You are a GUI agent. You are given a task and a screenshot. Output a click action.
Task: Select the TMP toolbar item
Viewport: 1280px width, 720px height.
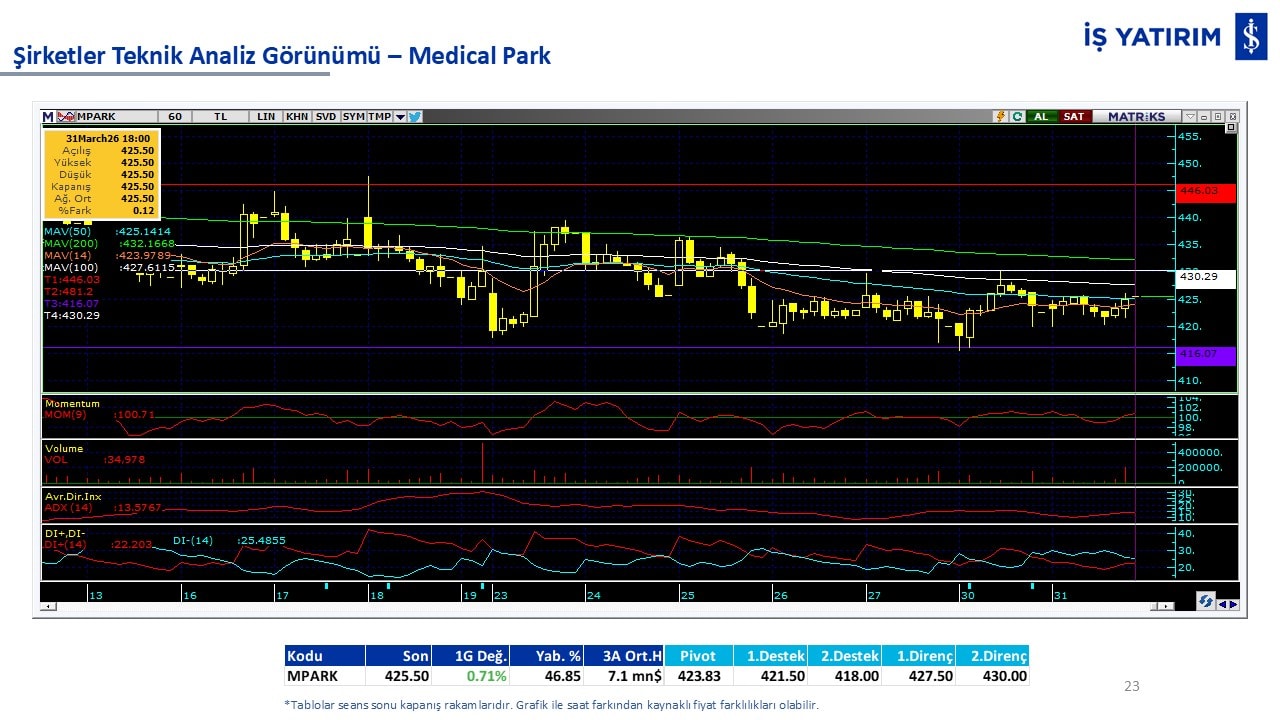point(379,117)
